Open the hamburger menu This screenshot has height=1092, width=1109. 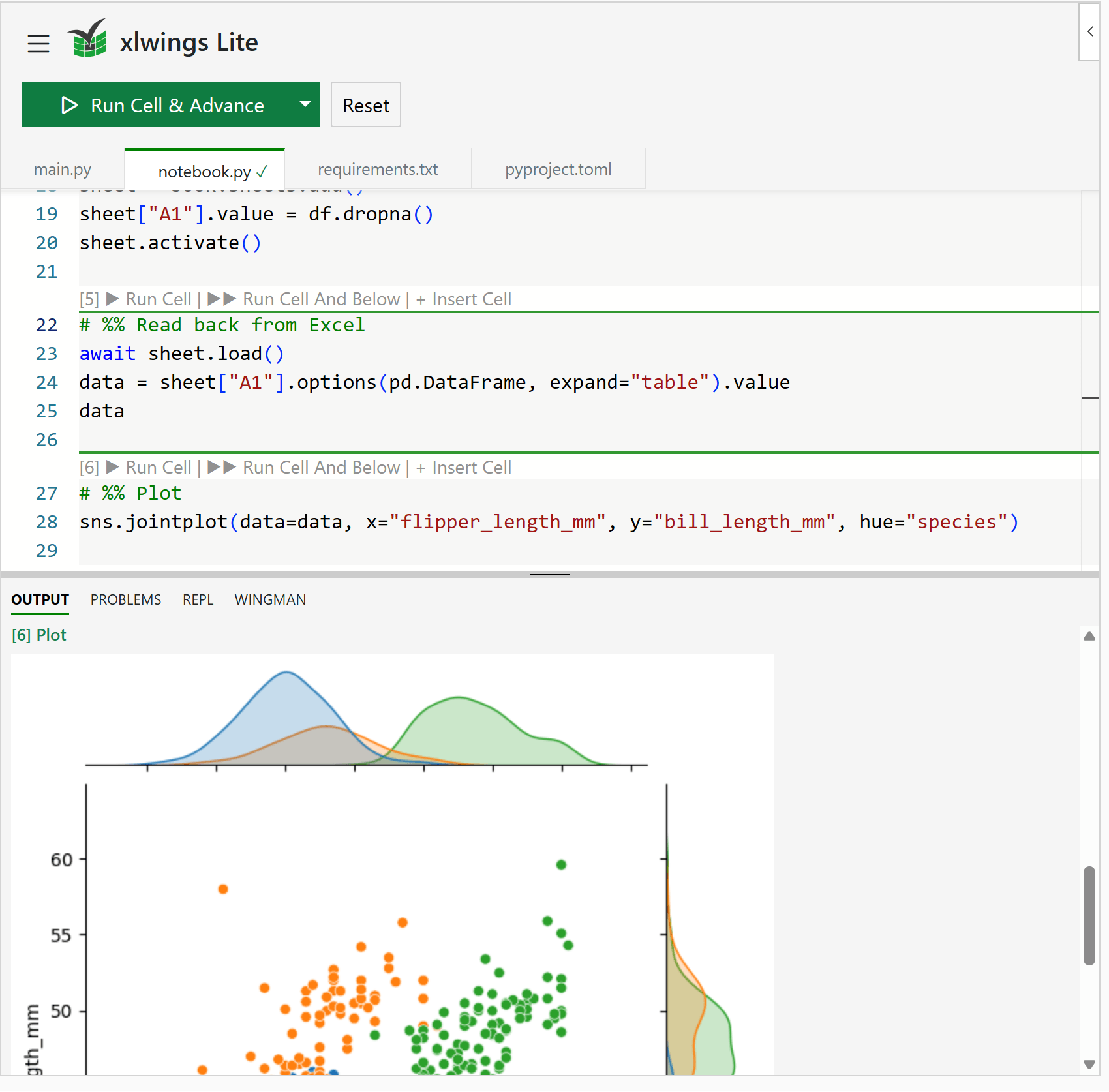pyautogui.click(x=38, y=44)
